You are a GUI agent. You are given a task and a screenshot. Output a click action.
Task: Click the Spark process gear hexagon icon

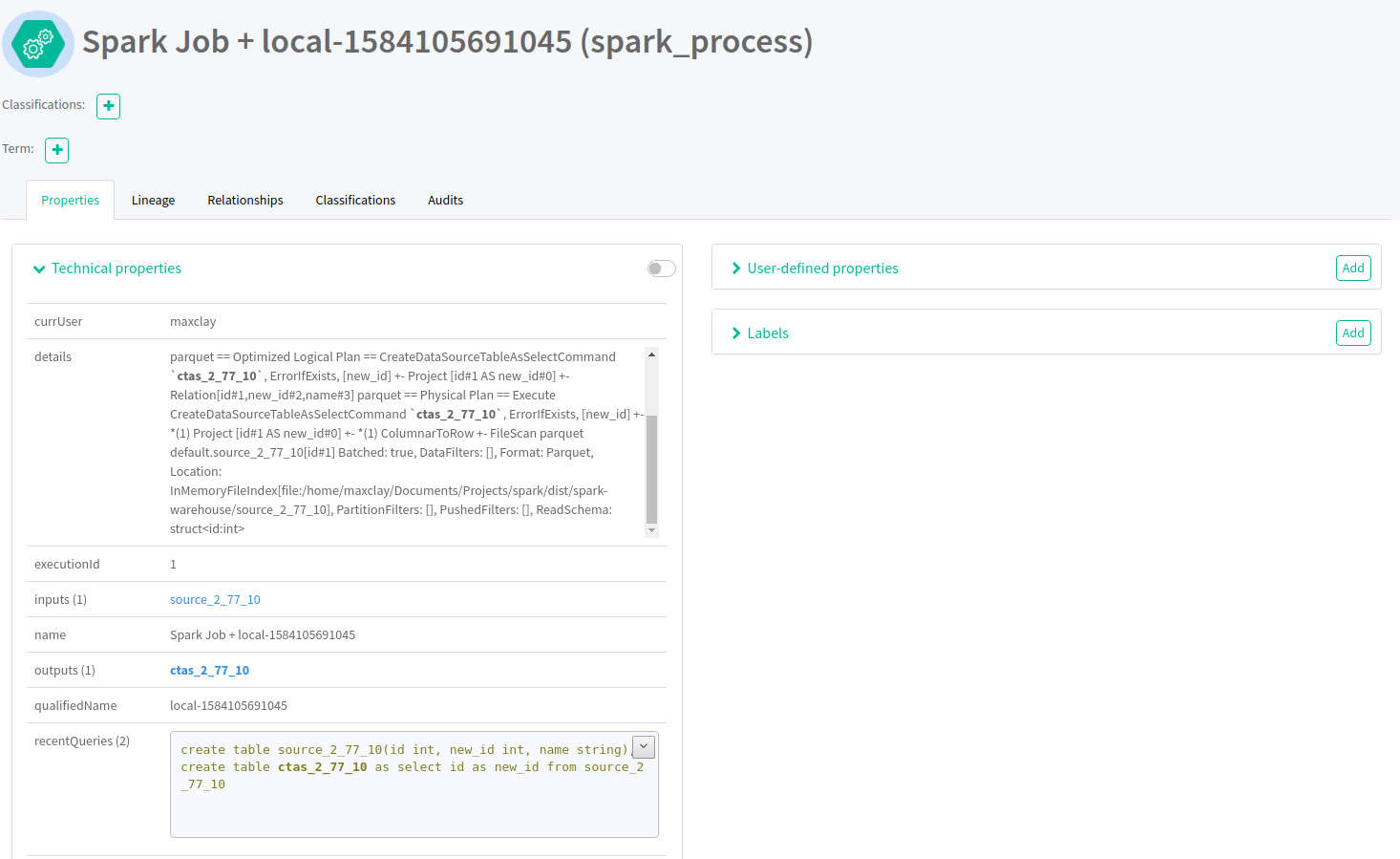click(38, 44)
